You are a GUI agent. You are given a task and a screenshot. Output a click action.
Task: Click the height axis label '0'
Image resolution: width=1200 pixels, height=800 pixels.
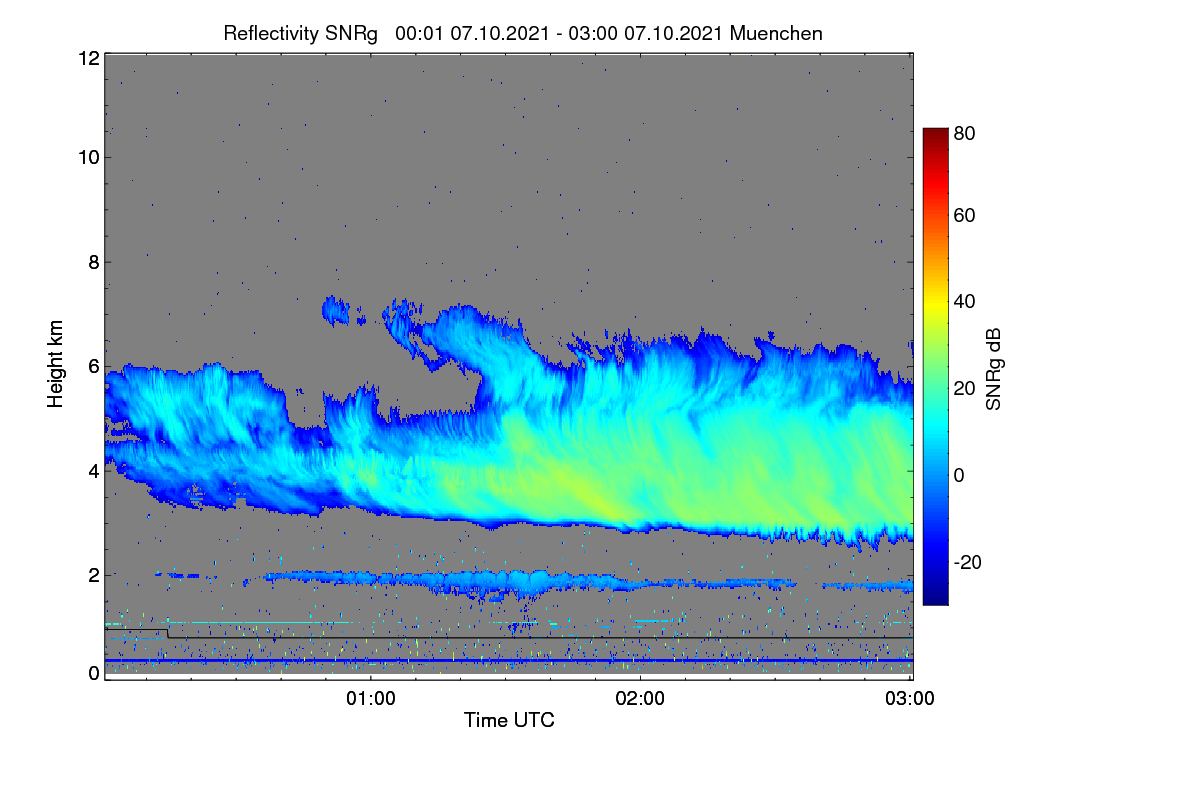click(94, 673)
